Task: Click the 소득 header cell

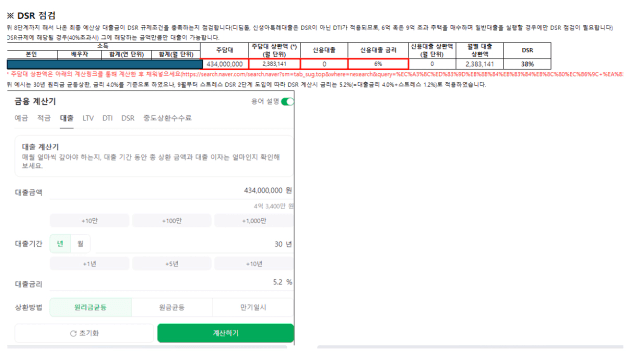Action: (x=103, y=47)
